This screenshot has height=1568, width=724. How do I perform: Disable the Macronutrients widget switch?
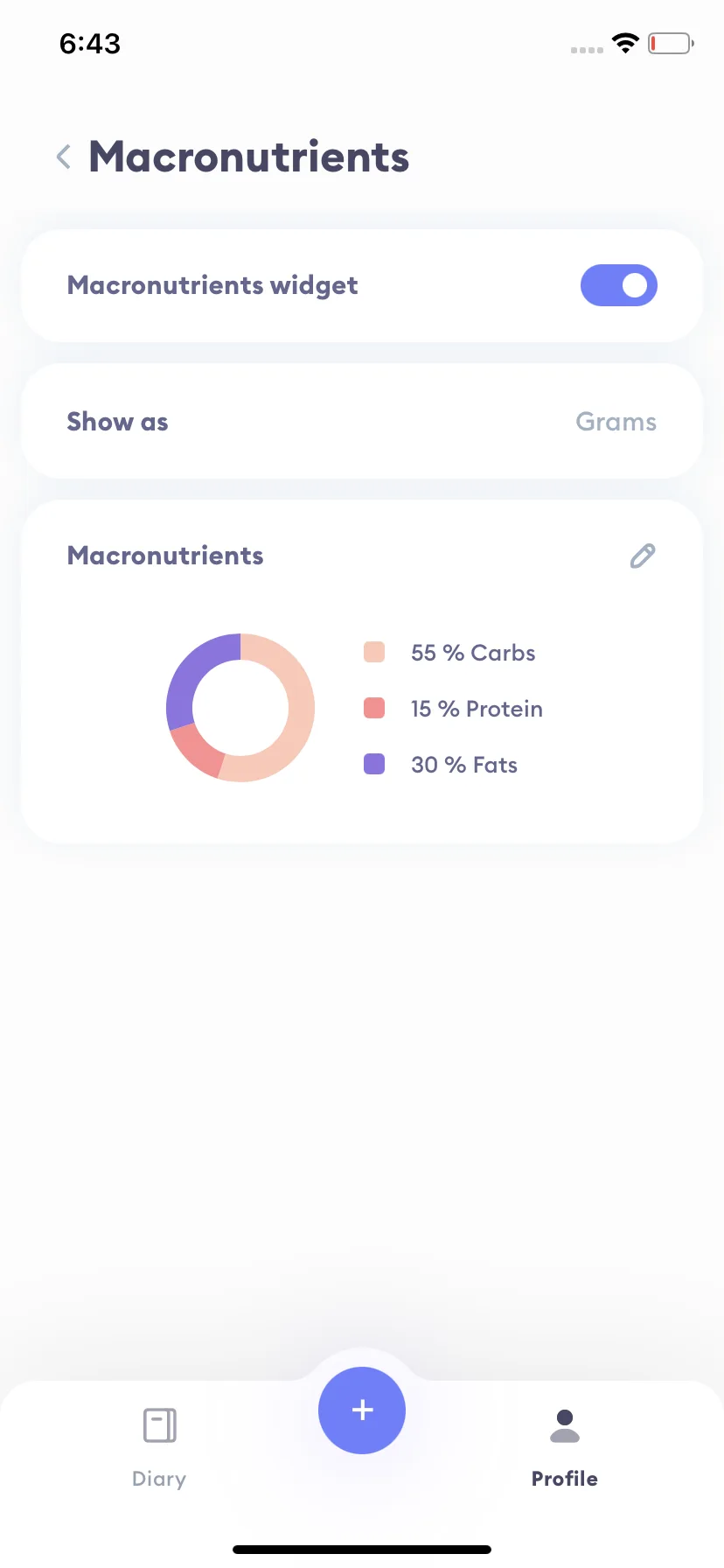619,285
